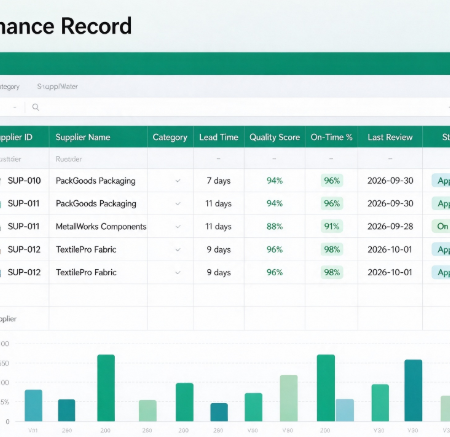
Task: Sort by the Lead Time column header
Action: point(219,137)
